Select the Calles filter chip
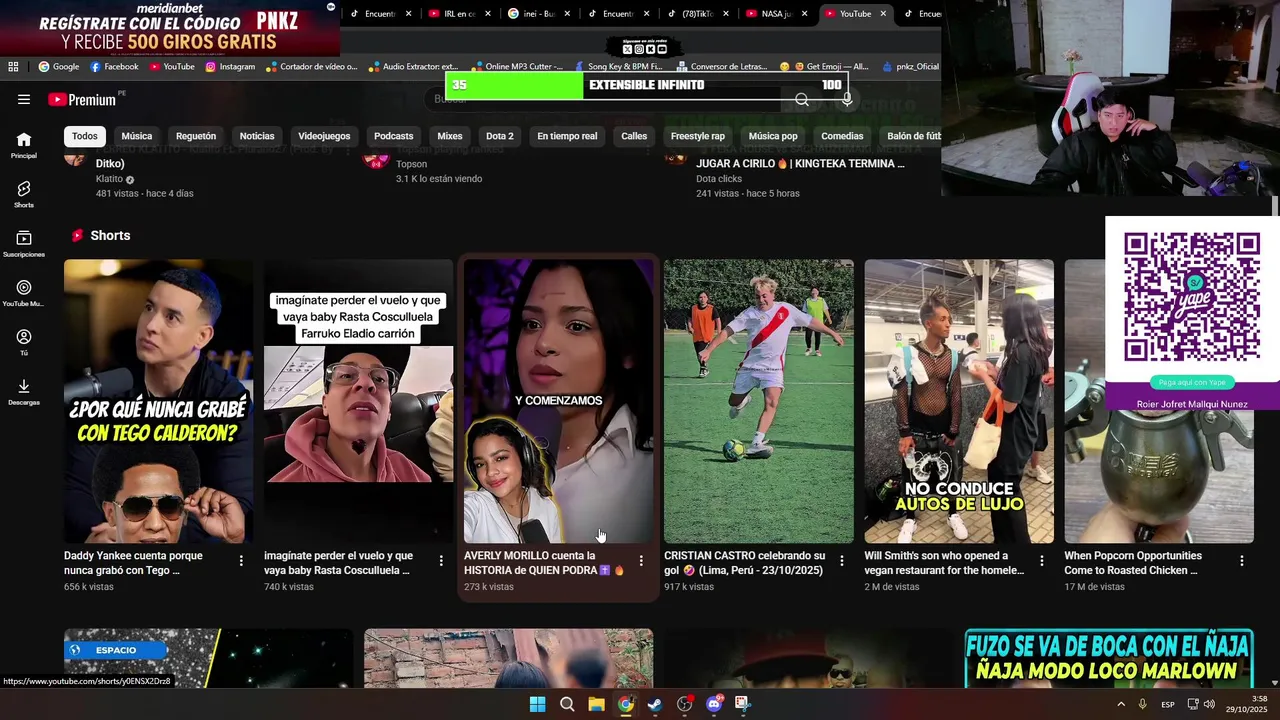Image resolution: width=1280 pixels, height=720 pixels. (x=634, y=136)
